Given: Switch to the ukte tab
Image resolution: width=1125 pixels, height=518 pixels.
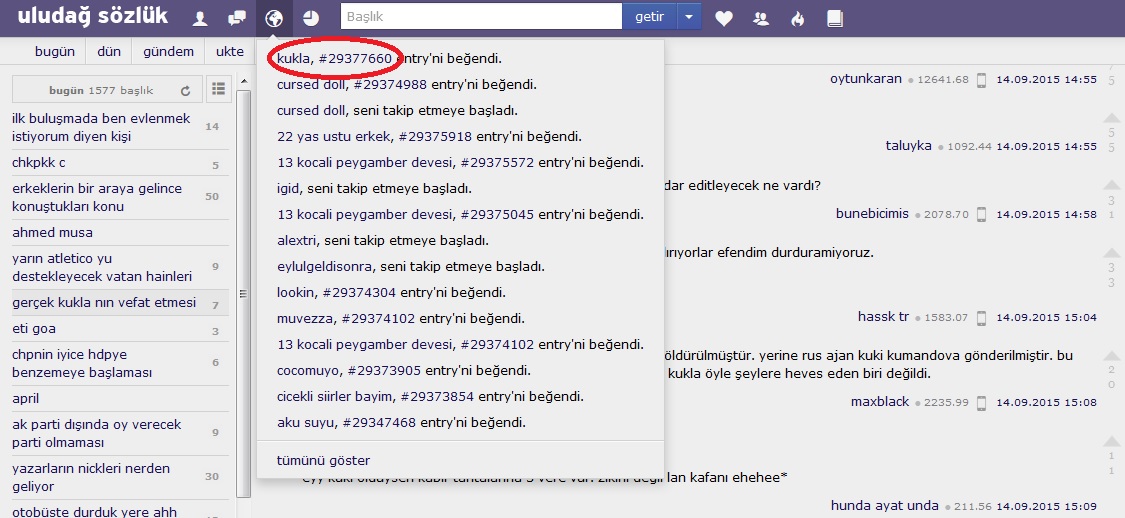Looking at the screenshot, I should (x=230, y=52).
